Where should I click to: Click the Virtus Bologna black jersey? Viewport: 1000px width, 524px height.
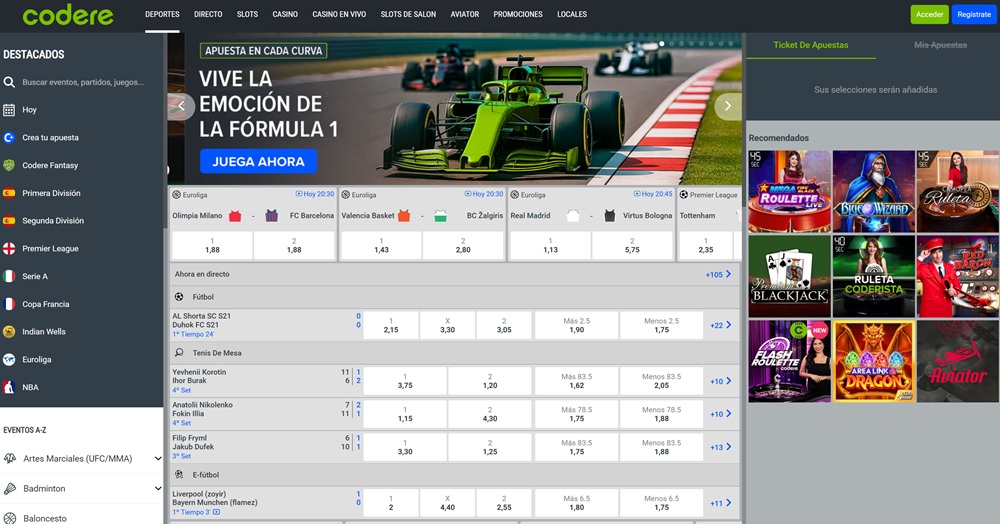click(x=610, y=215)
